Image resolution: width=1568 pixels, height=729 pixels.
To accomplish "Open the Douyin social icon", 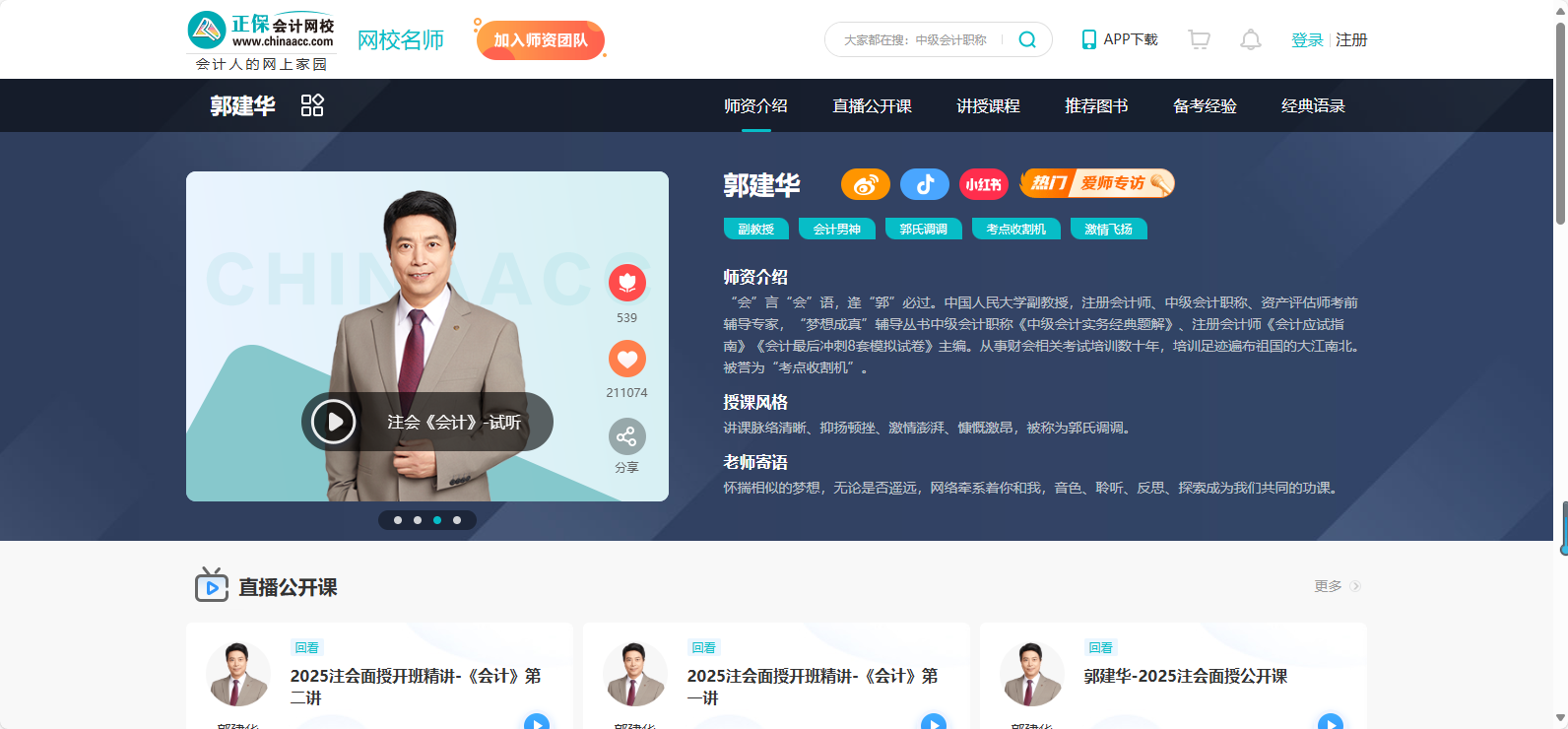I will (x=925, y=184).
